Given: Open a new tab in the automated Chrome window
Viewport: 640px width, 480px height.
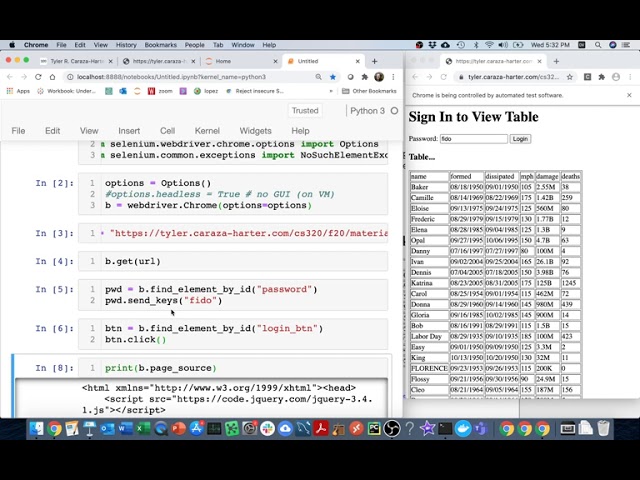Looking at the screenshot, I should 556,61.
